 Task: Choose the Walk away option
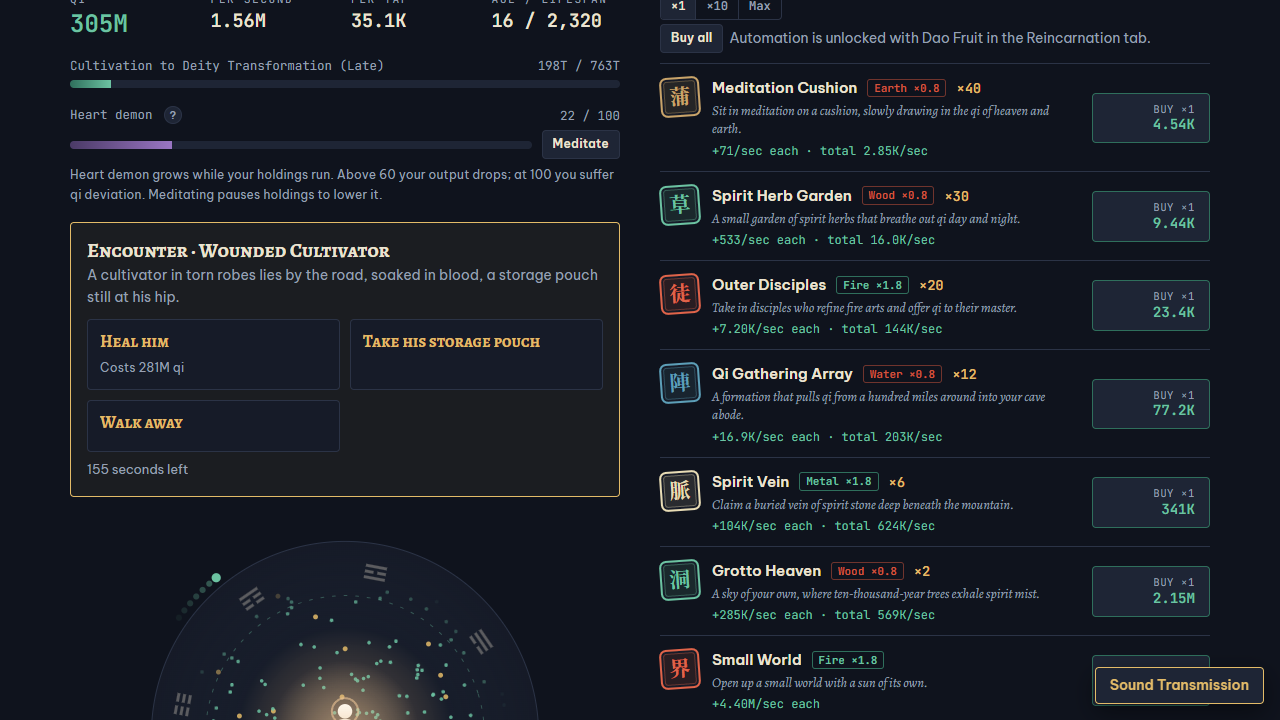(213, 426)
